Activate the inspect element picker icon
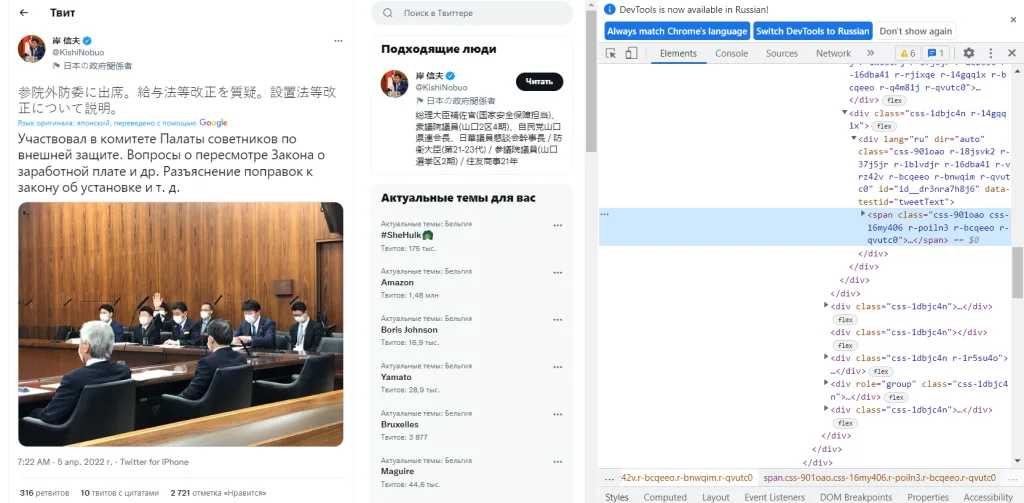Viewport: 1024px width, 503px height. [611, 54]
